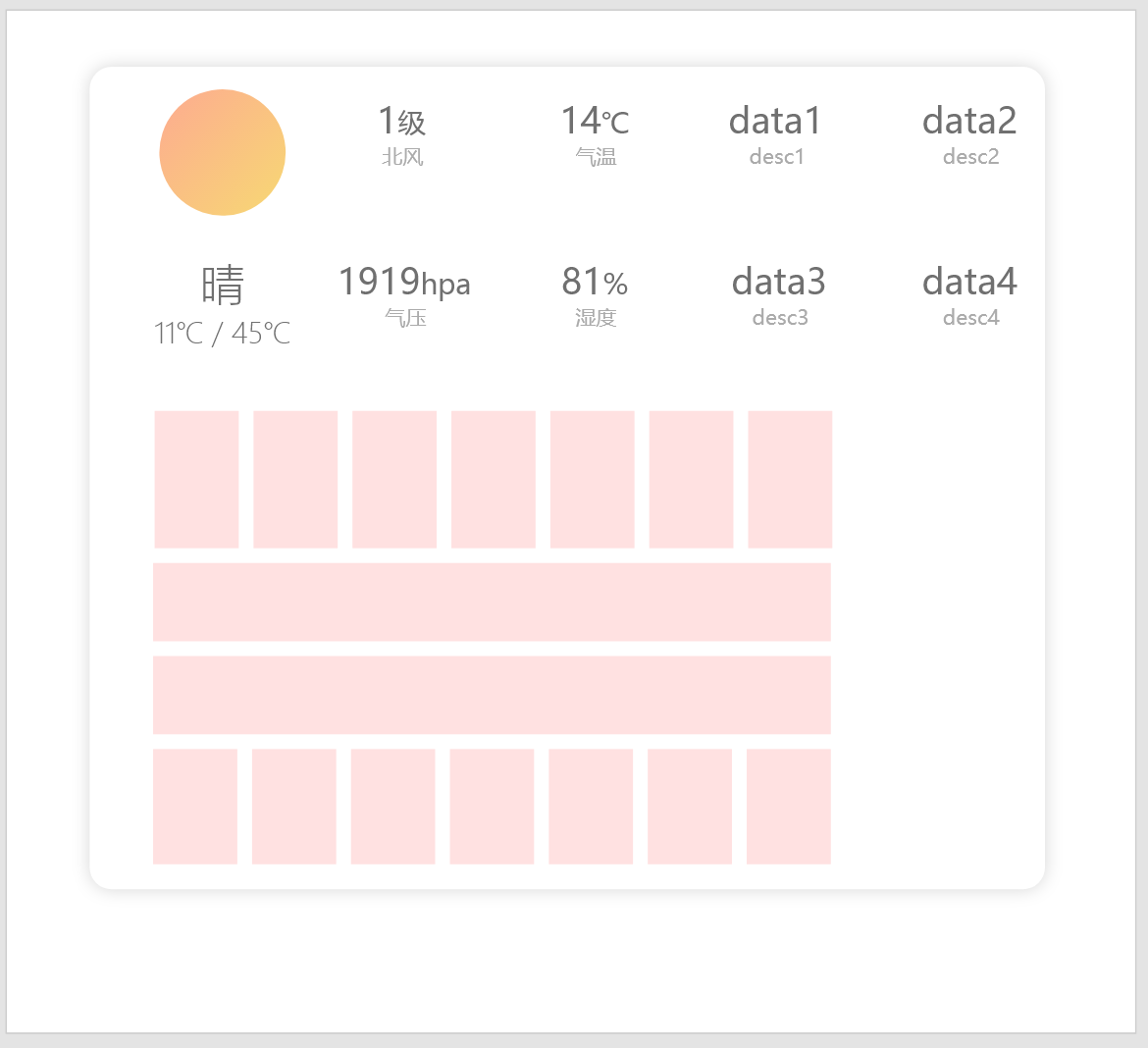1148x1048 pixels.
Task: Select the 1919hpa 气压 pressure reading
Action: click(x=404, y=296)
